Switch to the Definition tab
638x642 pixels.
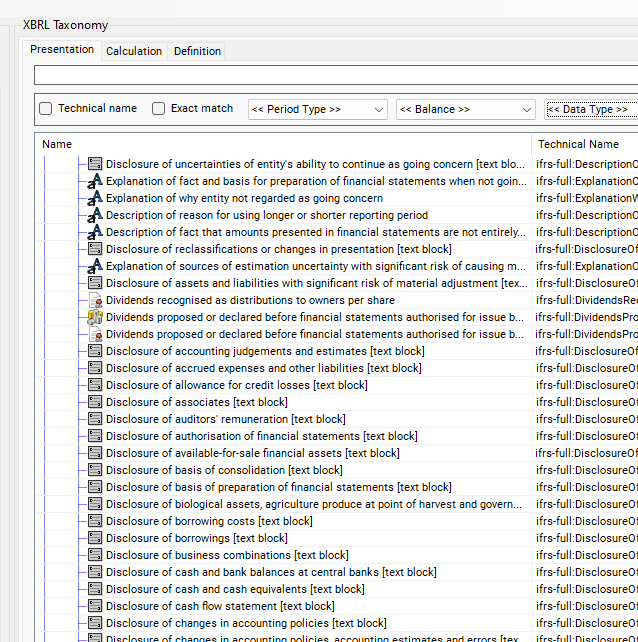click(x=197, y=51)
